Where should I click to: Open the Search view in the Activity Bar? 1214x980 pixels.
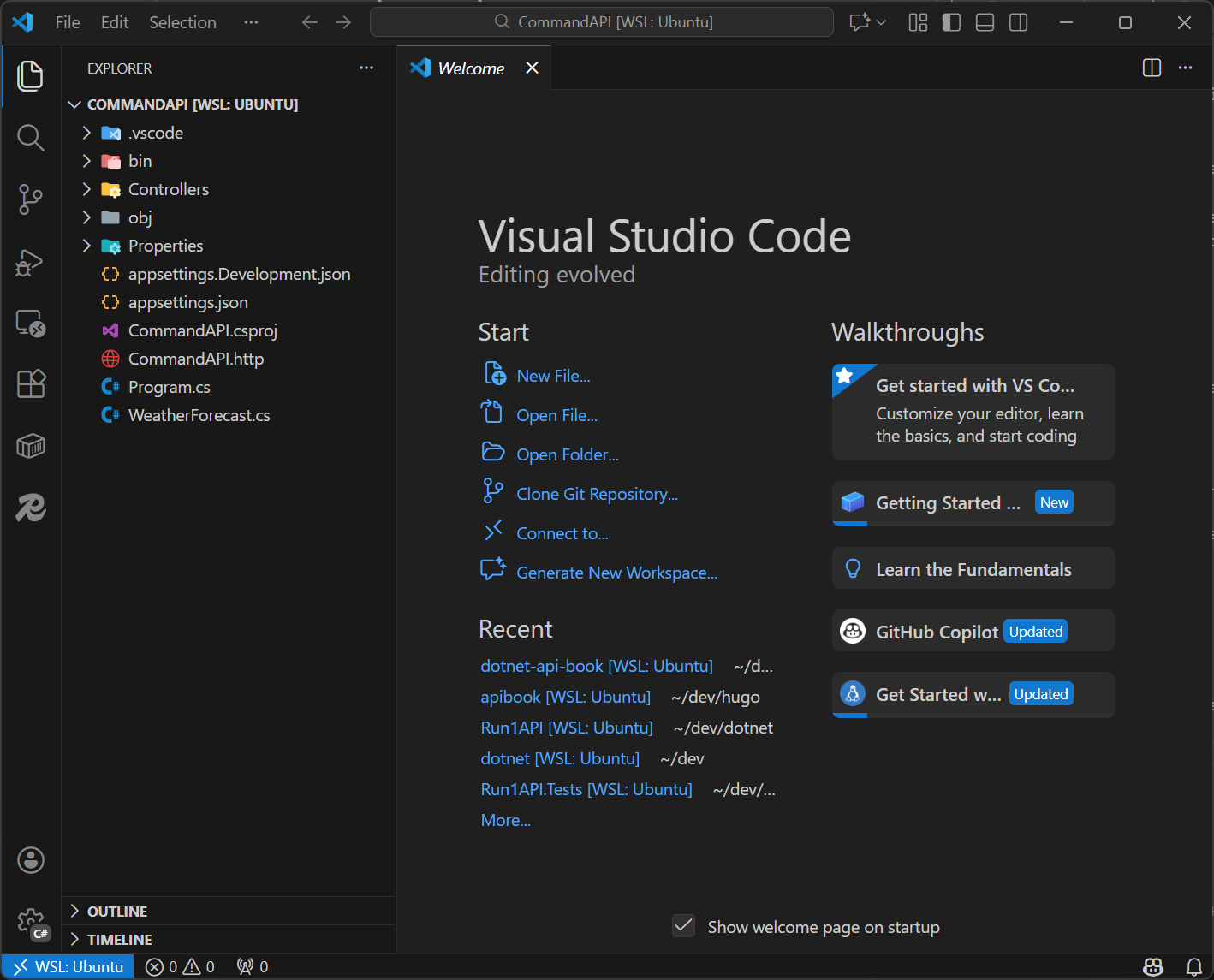click(x=30, y=137)
